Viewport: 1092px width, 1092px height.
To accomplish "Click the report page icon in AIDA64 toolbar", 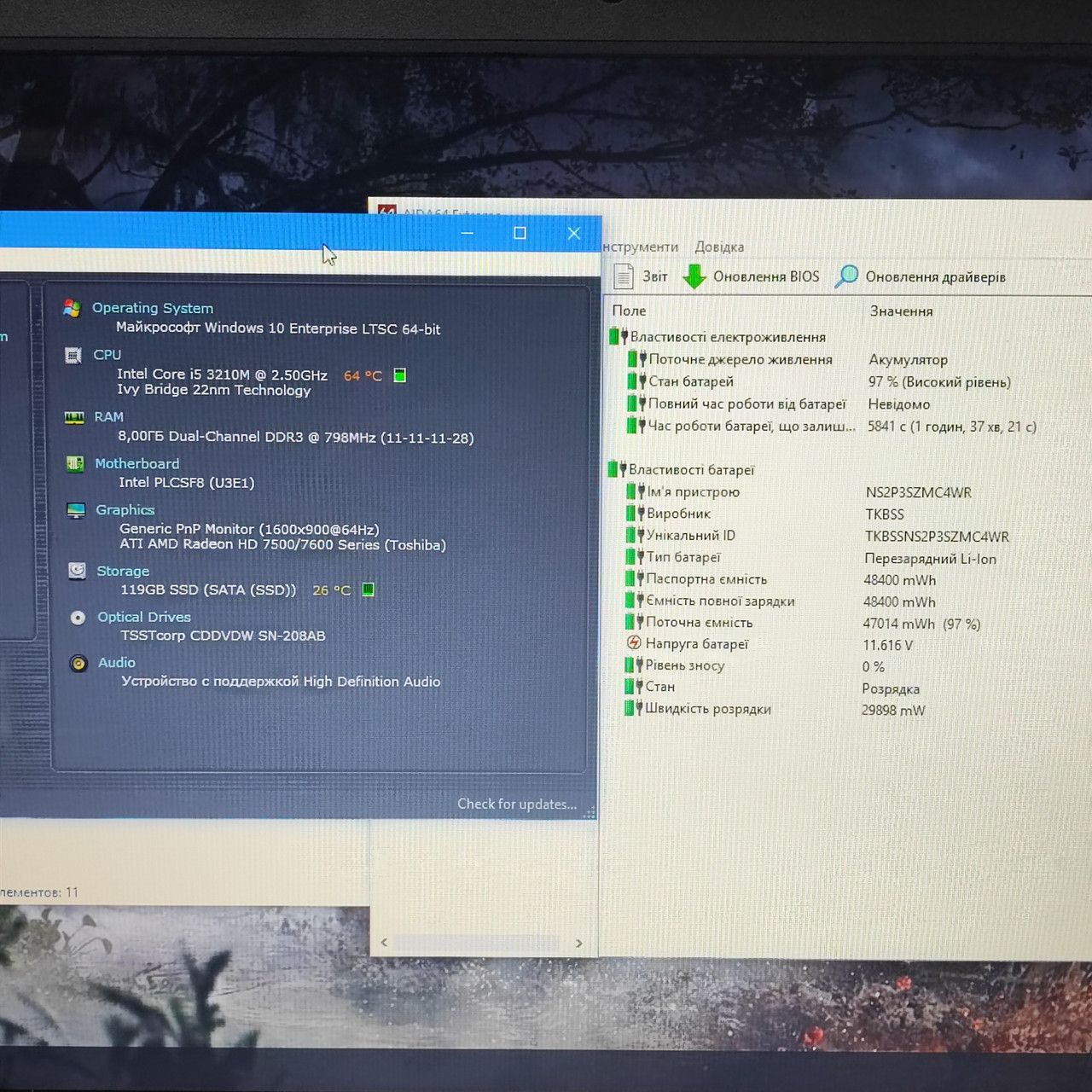I will pyautogui.click(x=624, y=276).
